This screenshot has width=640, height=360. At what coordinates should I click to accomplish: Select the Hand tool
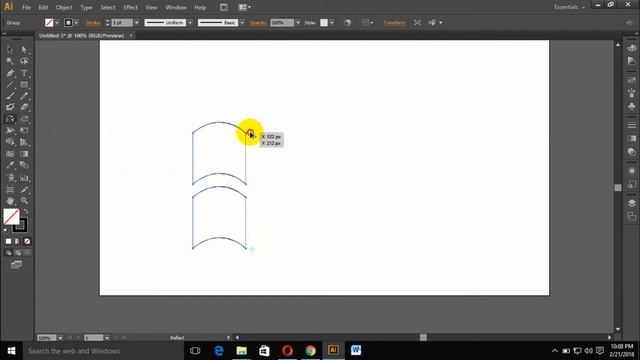[10, 201]
